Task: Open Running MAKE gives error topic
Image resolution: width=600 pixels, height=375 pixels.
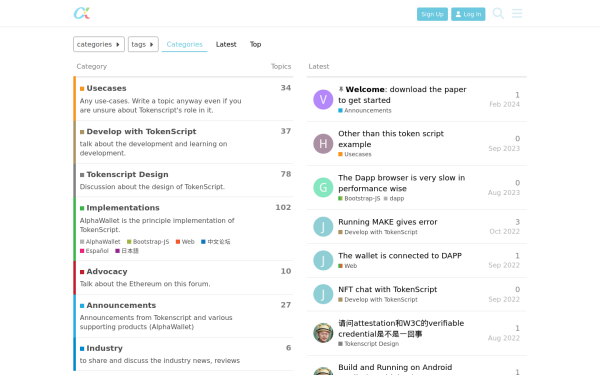Action: pyautogui.click(x=388, y=222)
